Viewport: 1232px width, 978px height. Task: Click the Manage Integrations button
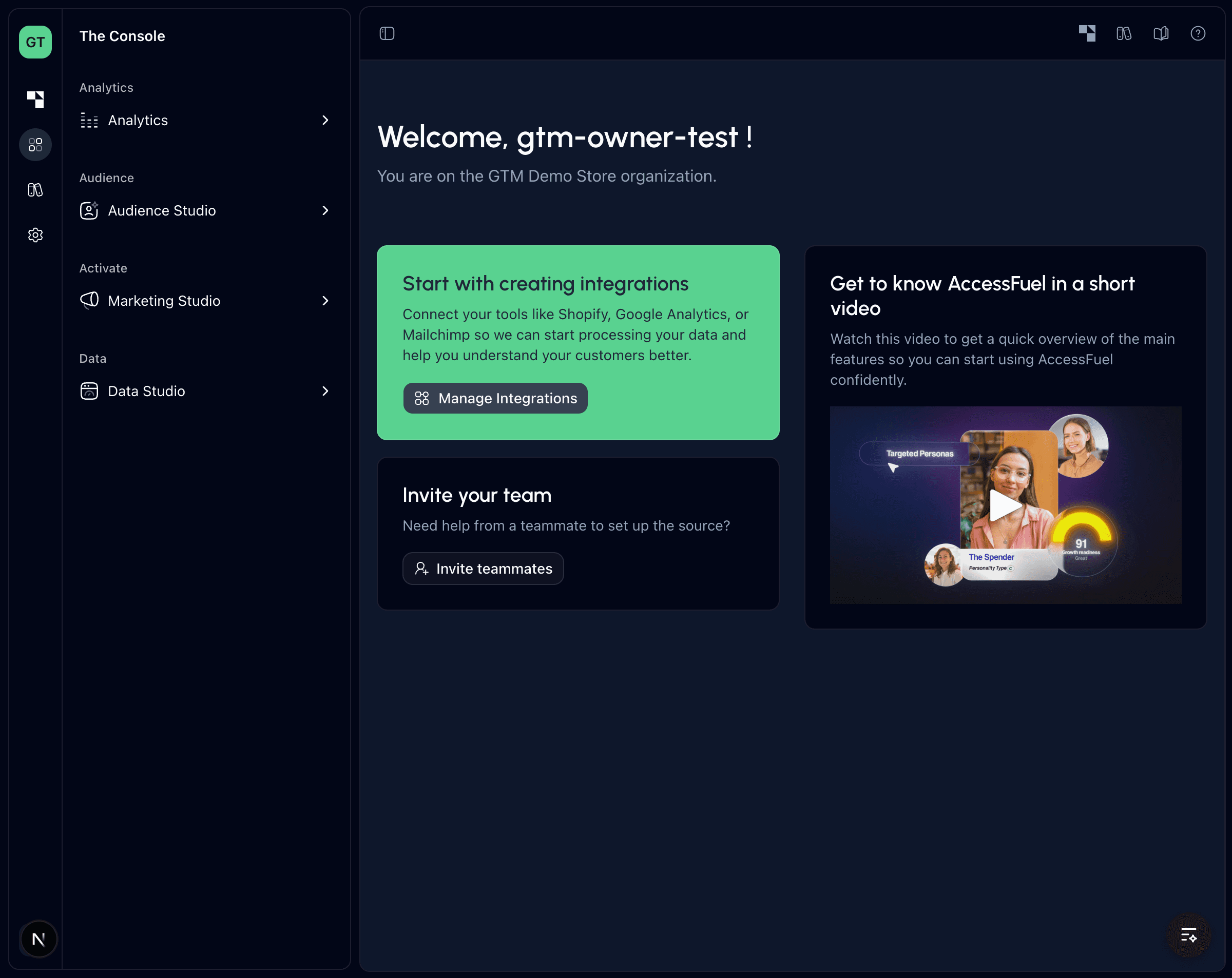pyautogui.click(x=495, y=398)
